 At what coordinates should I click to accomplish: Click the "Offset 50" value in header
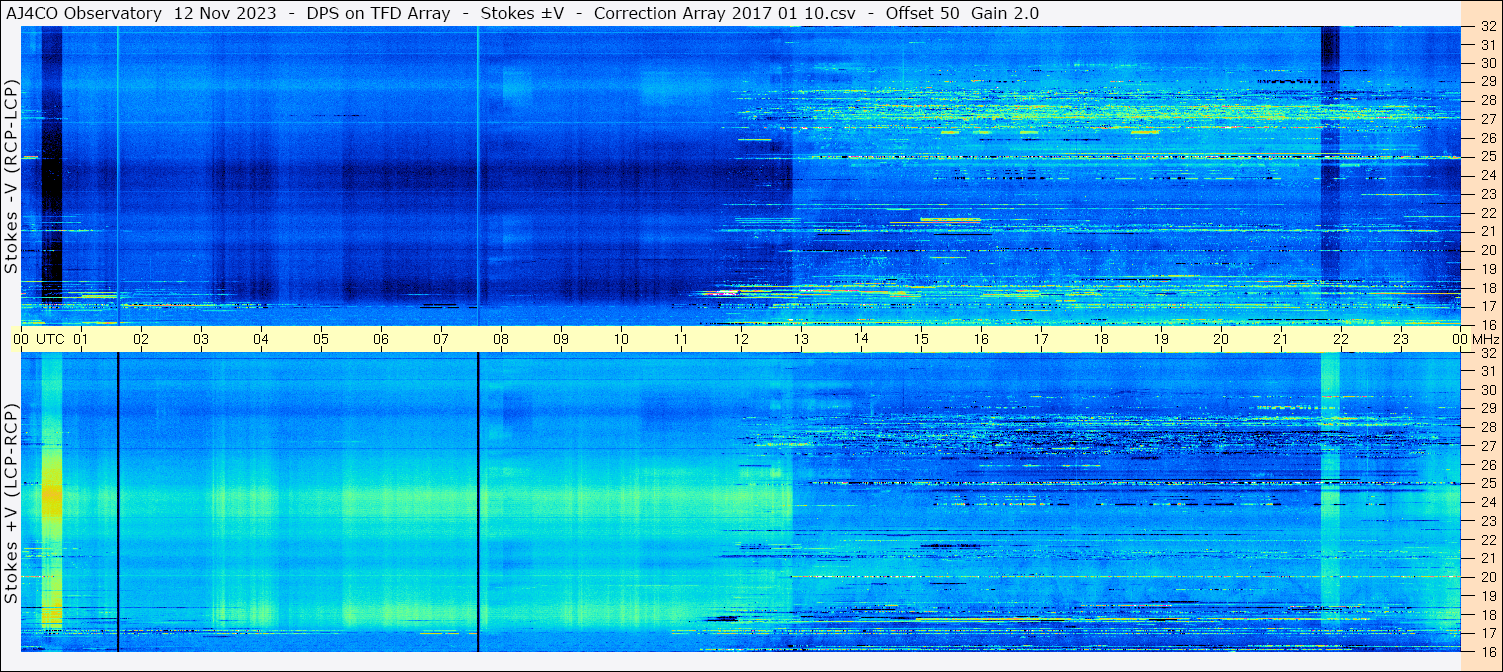[x=924, y=13]
